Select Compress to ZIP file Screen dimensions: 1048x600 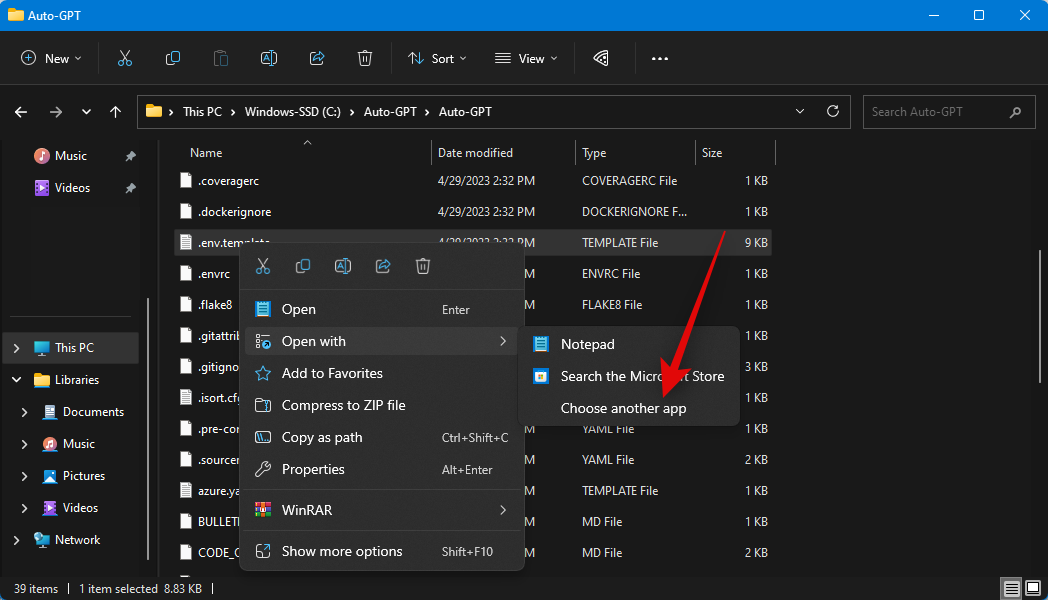coord(382,406)
